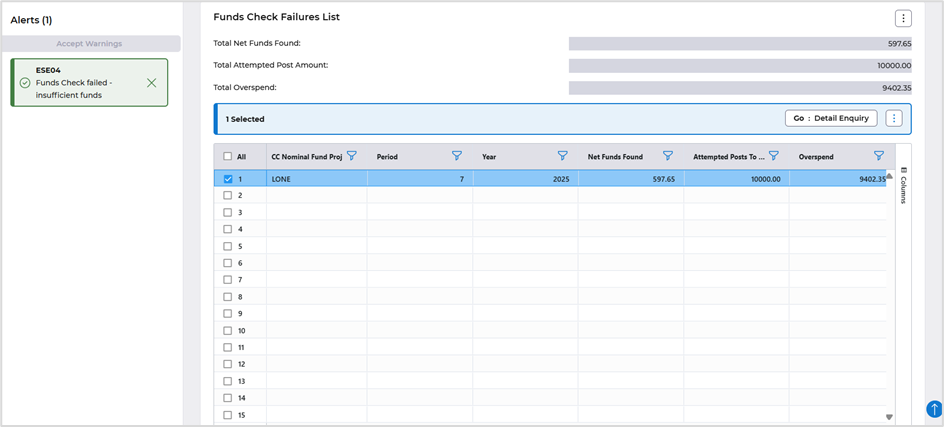944x427 pixels.
Task: Check the row 15 checkbox
Action: tap(228, 414)
